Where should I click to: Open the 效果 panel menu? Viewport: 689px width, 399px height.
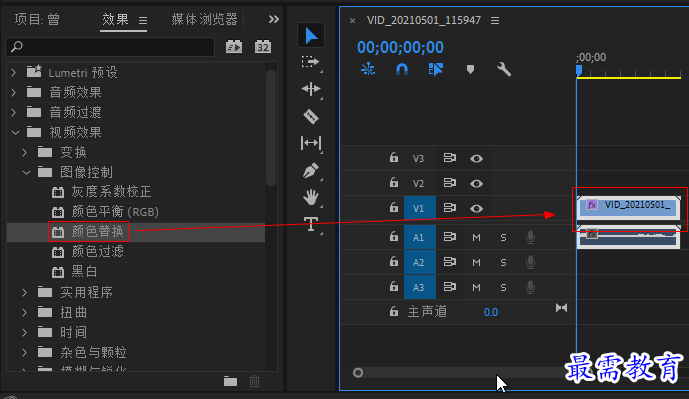click(x=143, y=20)
